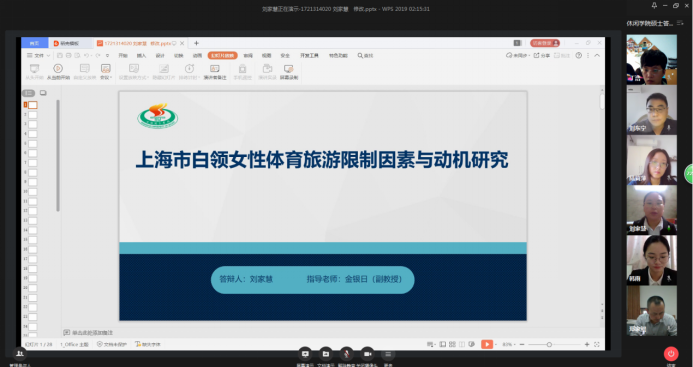This screenshot has height=367, width=693.
Task: Open the 分享 share icon in the ribbon
Action: tap(541, 55)
